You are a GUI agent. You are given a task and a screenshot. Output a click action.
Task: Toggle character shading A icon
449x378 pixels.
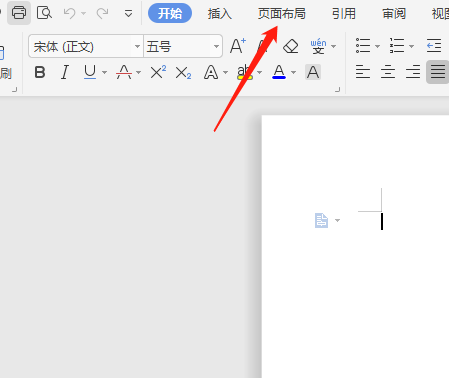coord(313,72)
